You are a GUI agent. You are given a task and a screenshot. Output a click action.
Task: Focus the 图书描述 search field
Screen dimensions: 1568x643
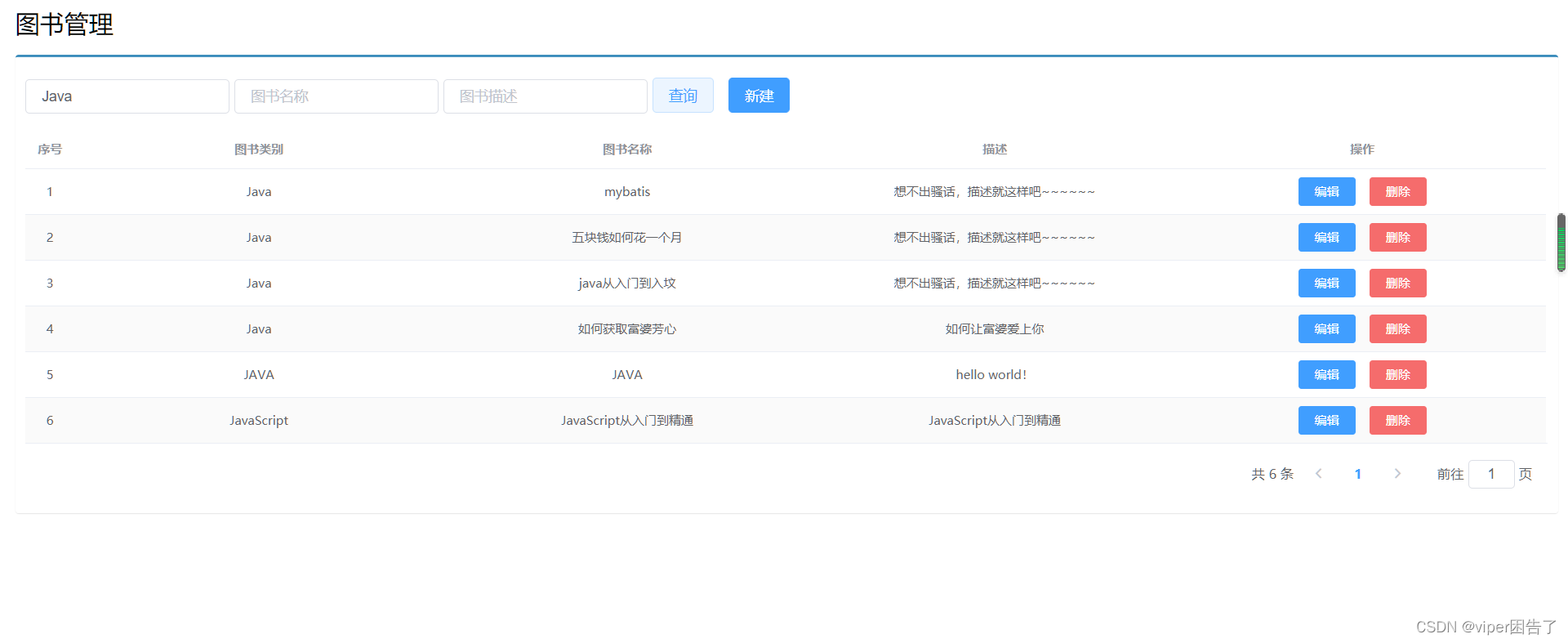[x=546, y=96]
